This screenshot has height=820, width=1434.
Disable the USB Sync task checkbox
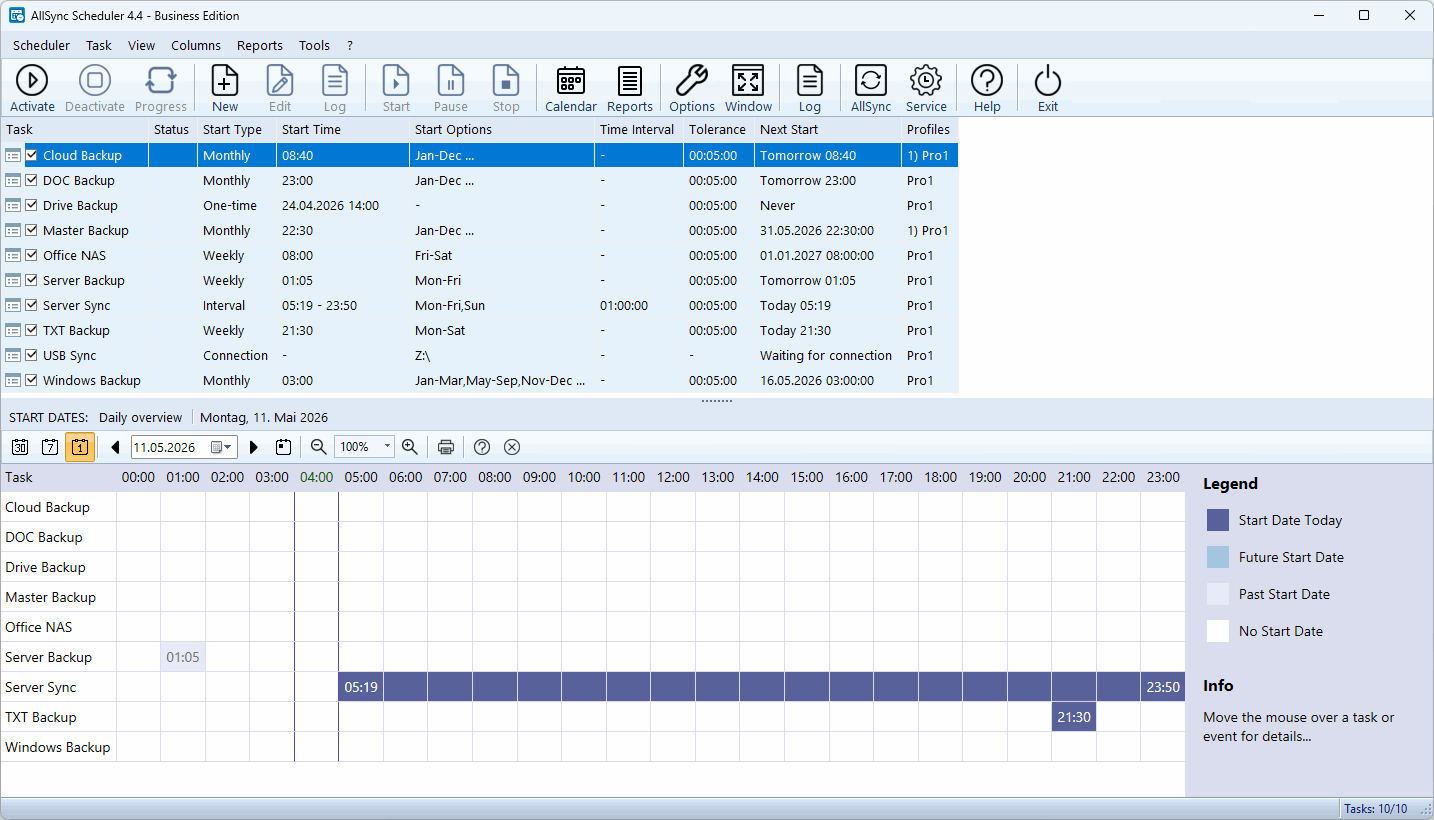tap(32, 356)
